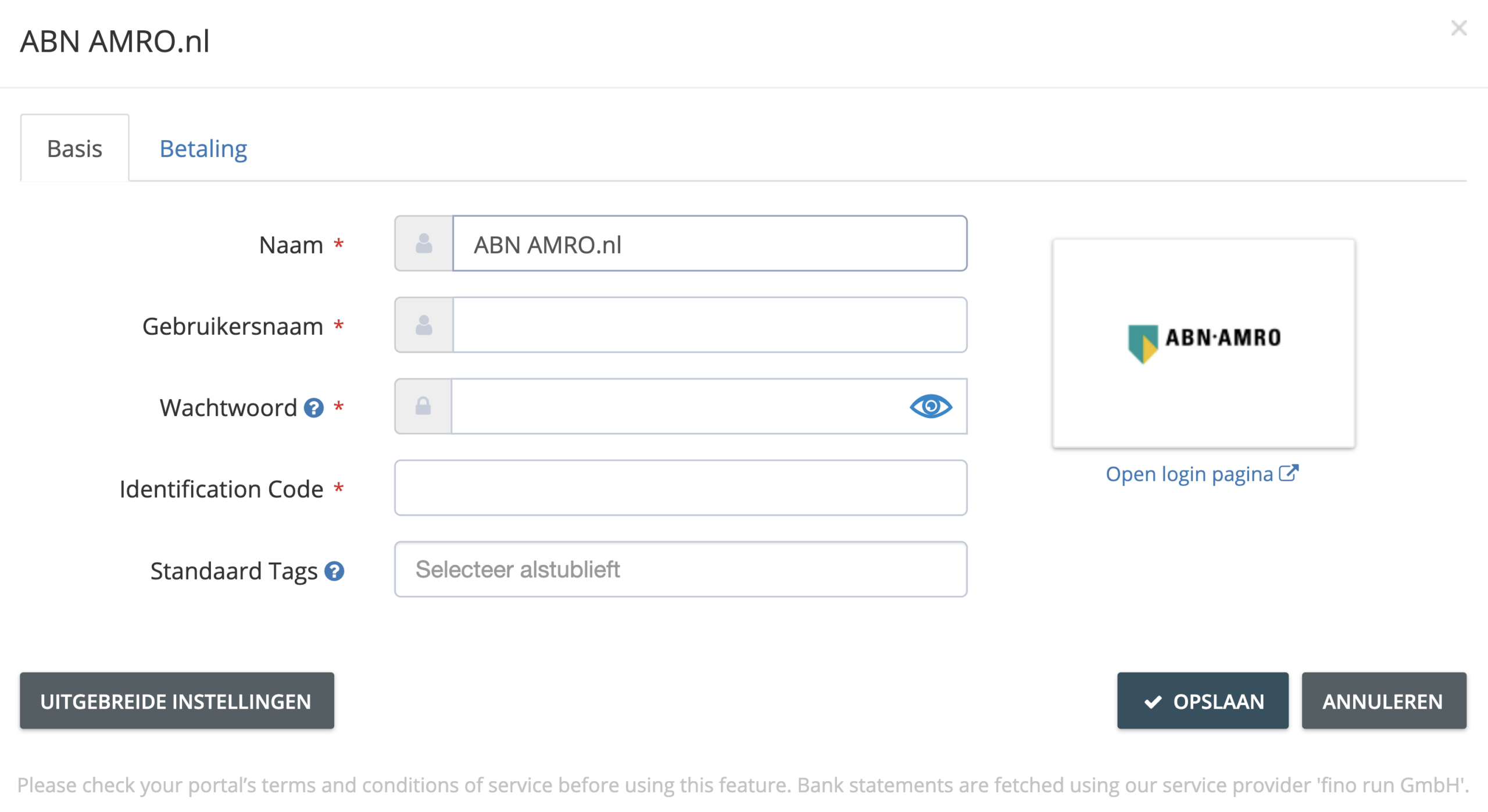Switch to the Betaling tab

click(203, 148)
